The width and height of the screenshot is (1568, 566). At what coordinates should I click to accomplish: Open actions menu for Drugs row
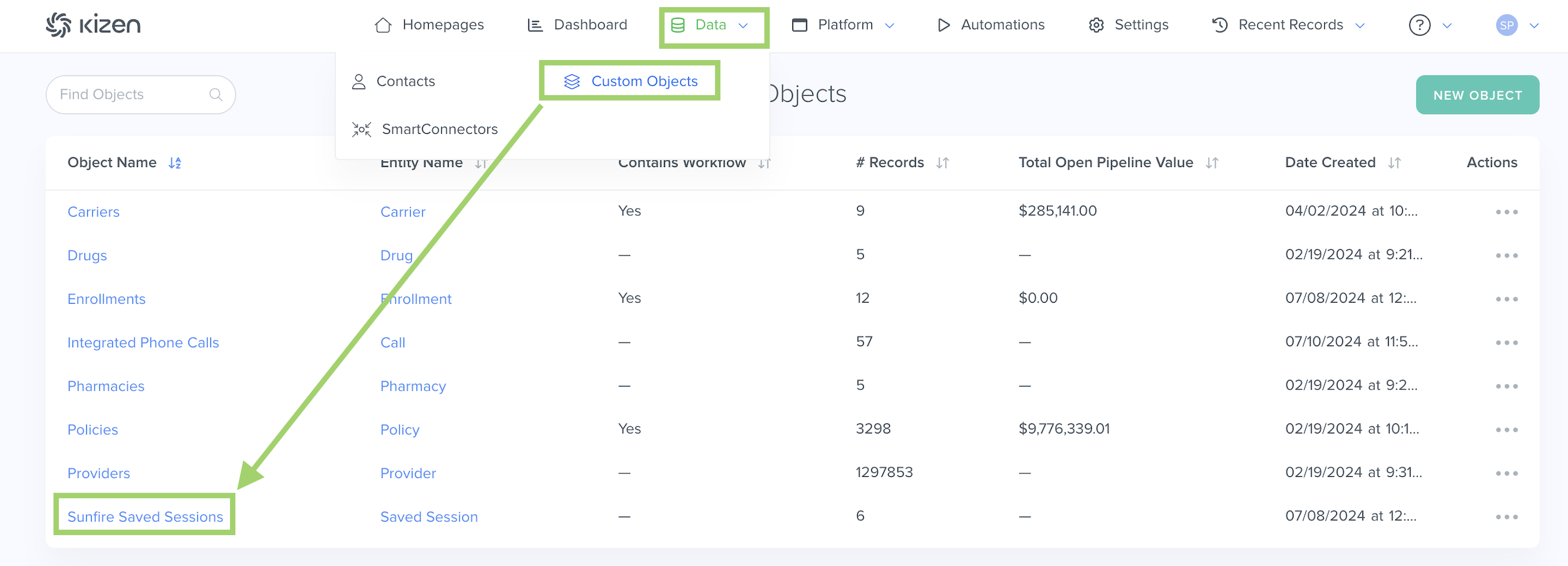(x=1507, y=256)
